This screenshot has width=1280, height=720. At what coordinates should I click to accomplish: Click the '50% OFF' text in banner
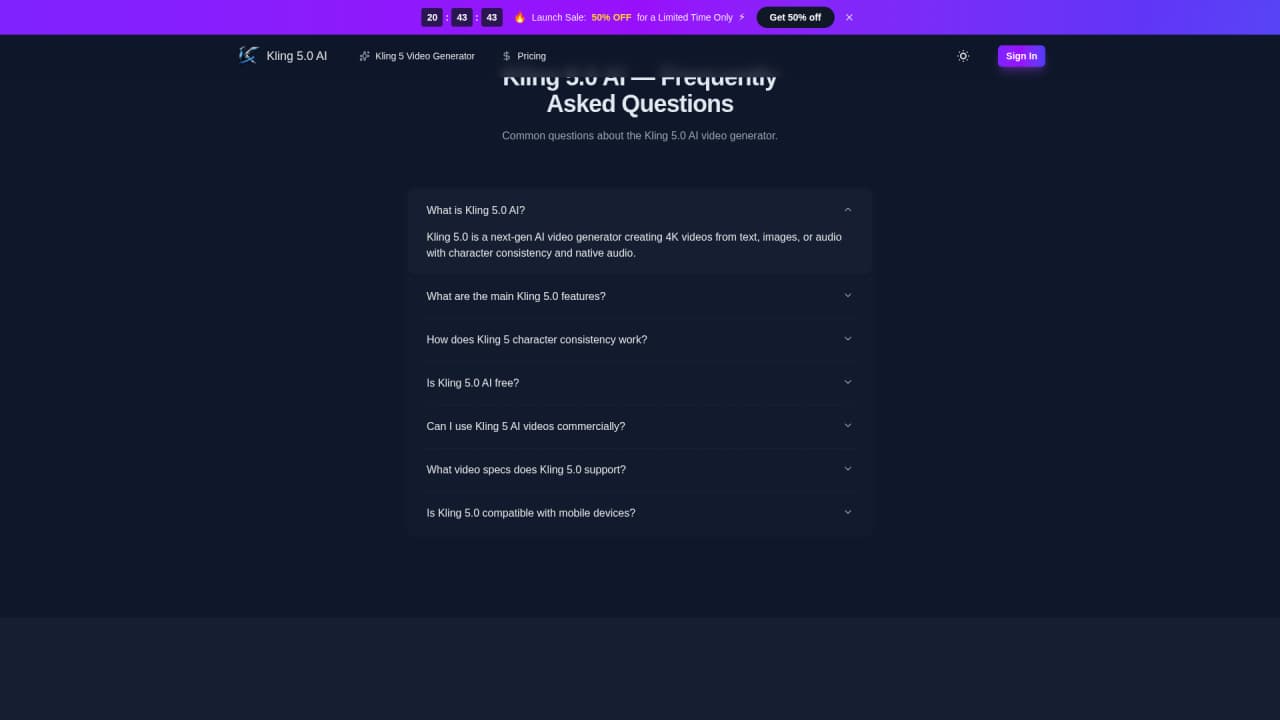tap(611, 17)
